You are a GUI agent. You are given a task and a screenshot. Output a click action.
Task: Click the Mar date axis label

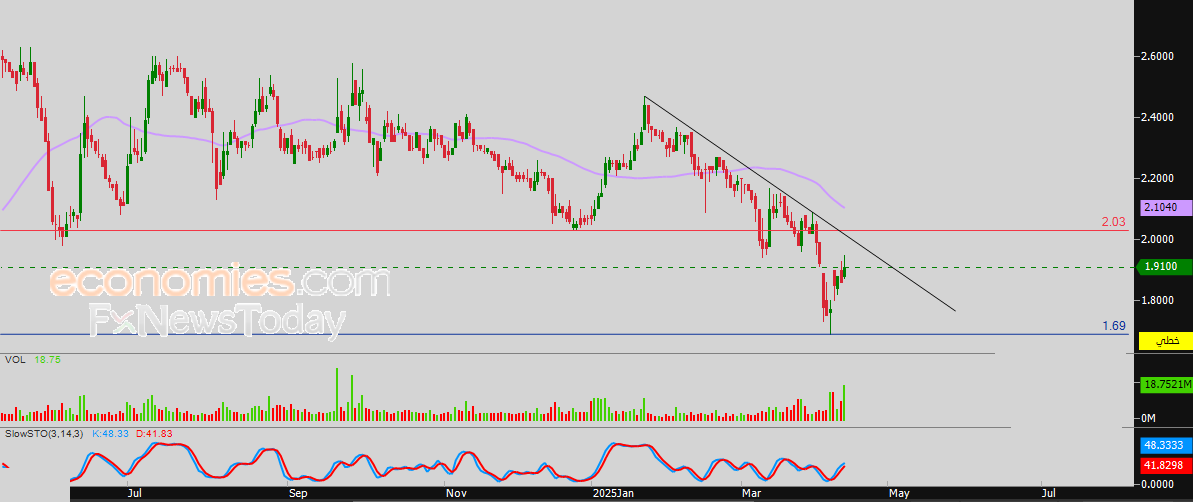pos(752,494)
